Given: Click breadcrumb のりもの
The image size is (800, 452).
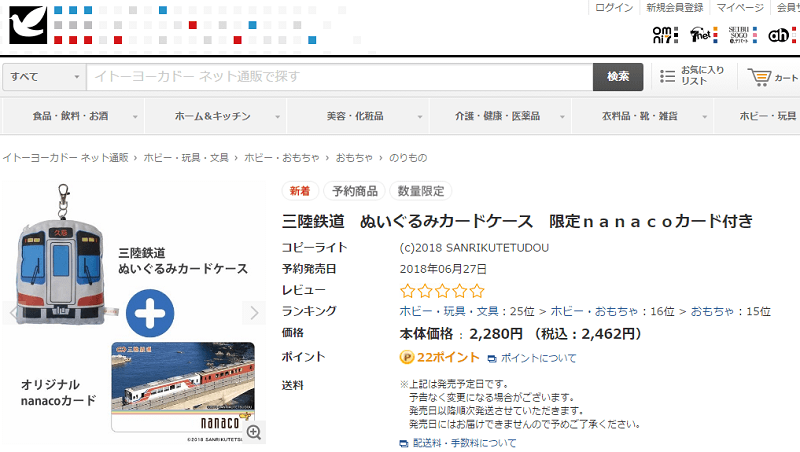Looking at the screenshot, I should click(x=408, y=158).
